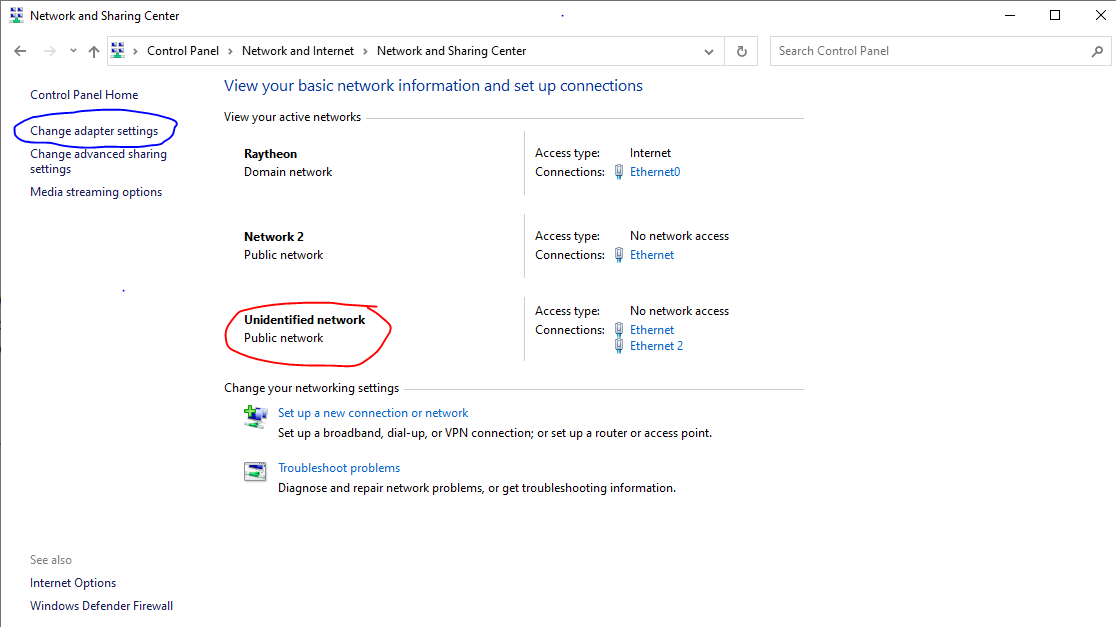This screenshot has width=1116, height=627.
Task: Click the Media streaming options link
Action: 96,192
